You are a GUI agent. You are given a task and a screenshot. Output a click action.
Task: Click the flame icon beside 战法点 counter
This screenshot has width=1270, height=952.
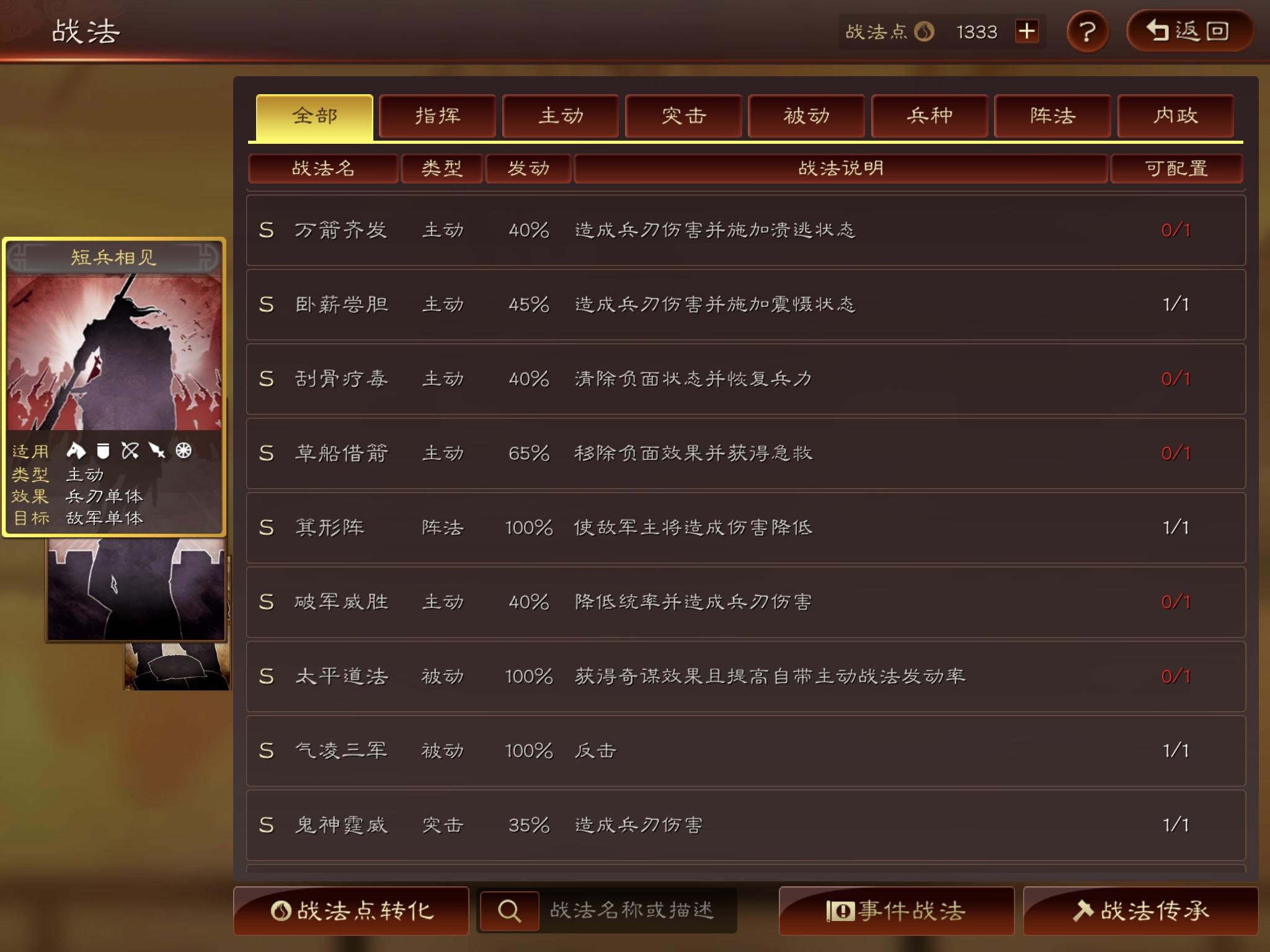click(925, 32)
